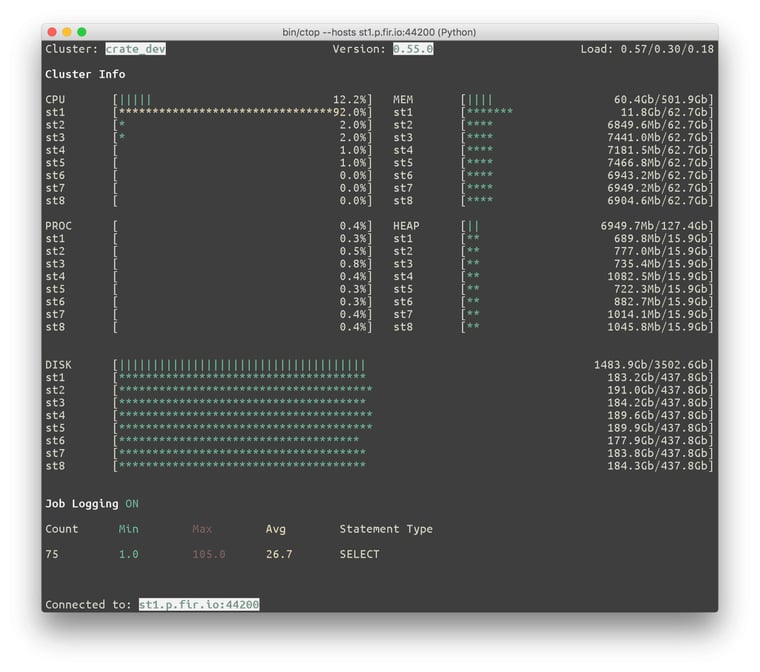Click the window title bar text

point(379,32)
